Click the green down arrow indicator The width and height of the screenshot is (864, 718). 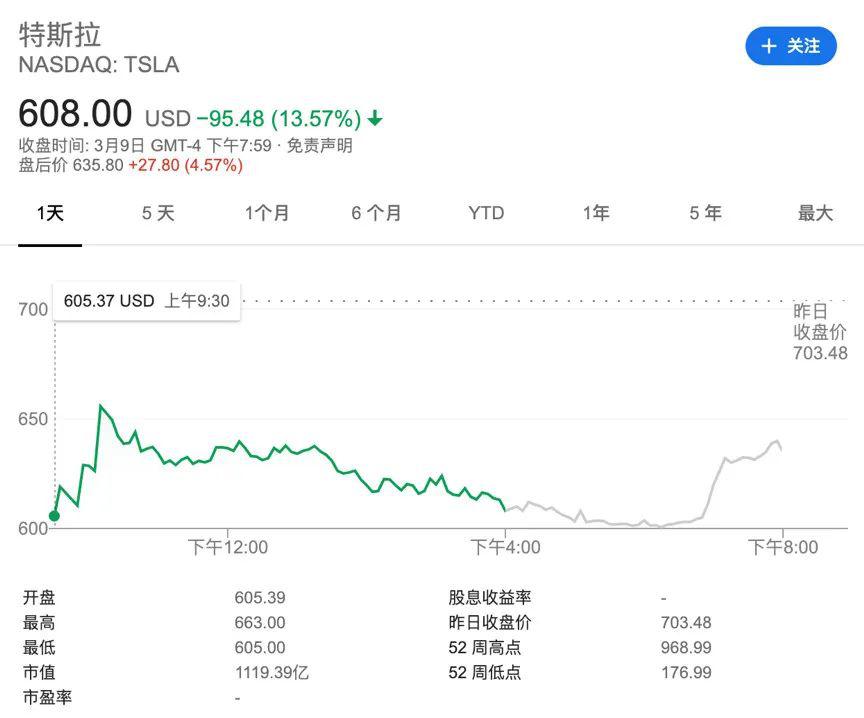tap(375, 118)
